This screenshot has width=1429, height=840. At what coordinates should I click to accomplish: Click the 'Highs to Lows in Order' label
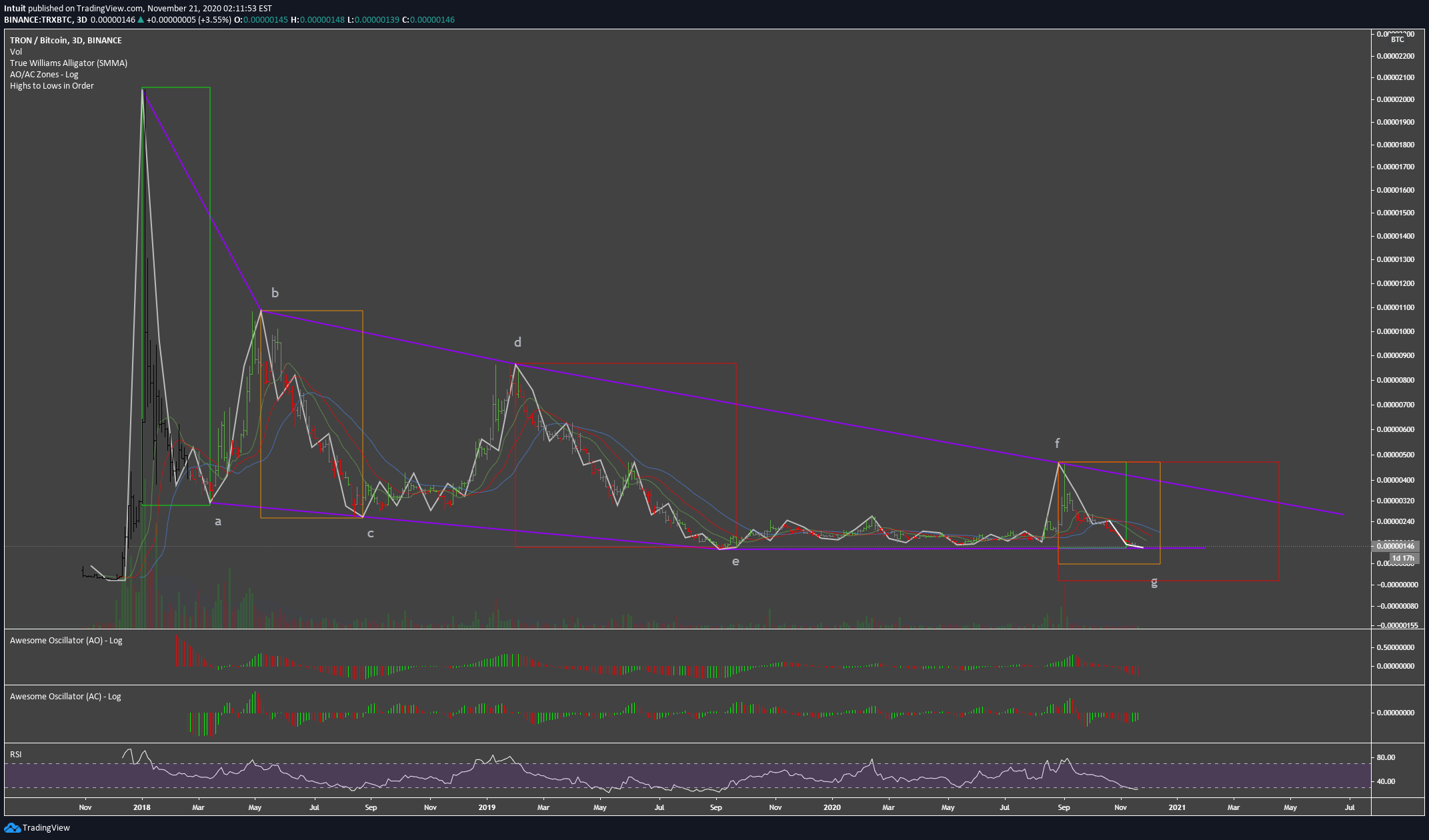[x=52, y=86]
